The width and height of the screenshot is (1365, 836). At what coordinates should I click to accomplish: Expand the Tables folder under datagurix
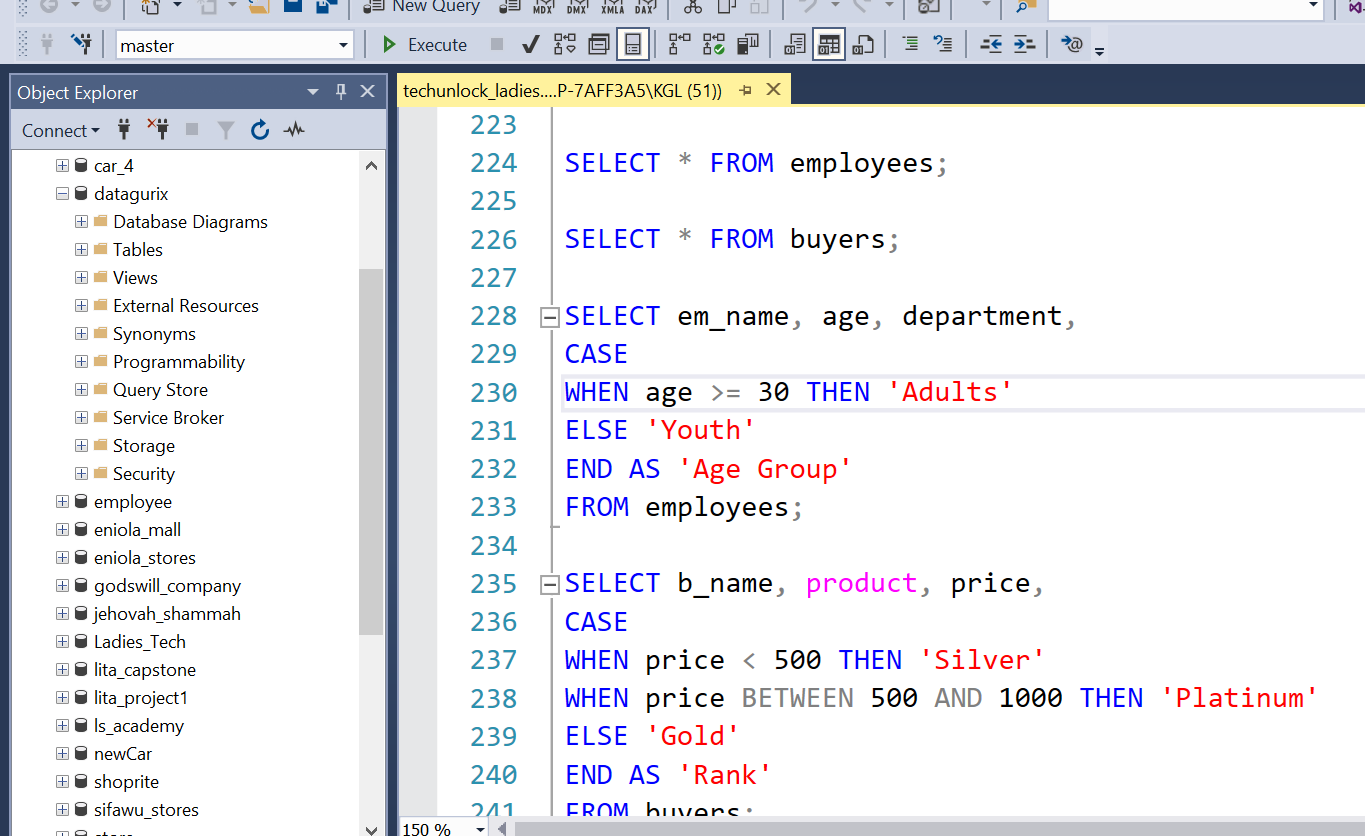click(82, 250)
